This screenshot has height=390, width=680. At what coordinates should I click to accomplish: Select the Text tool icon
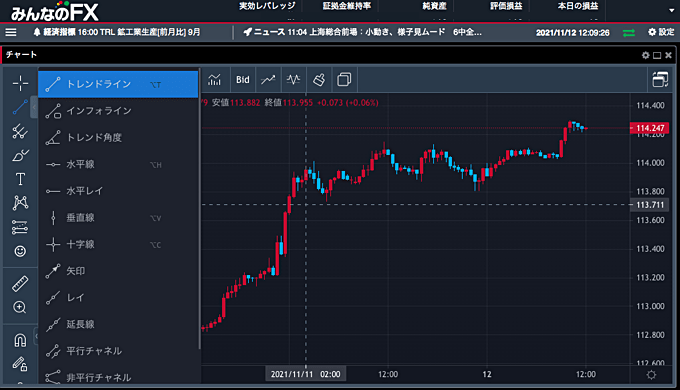click(x=20, y=179)
